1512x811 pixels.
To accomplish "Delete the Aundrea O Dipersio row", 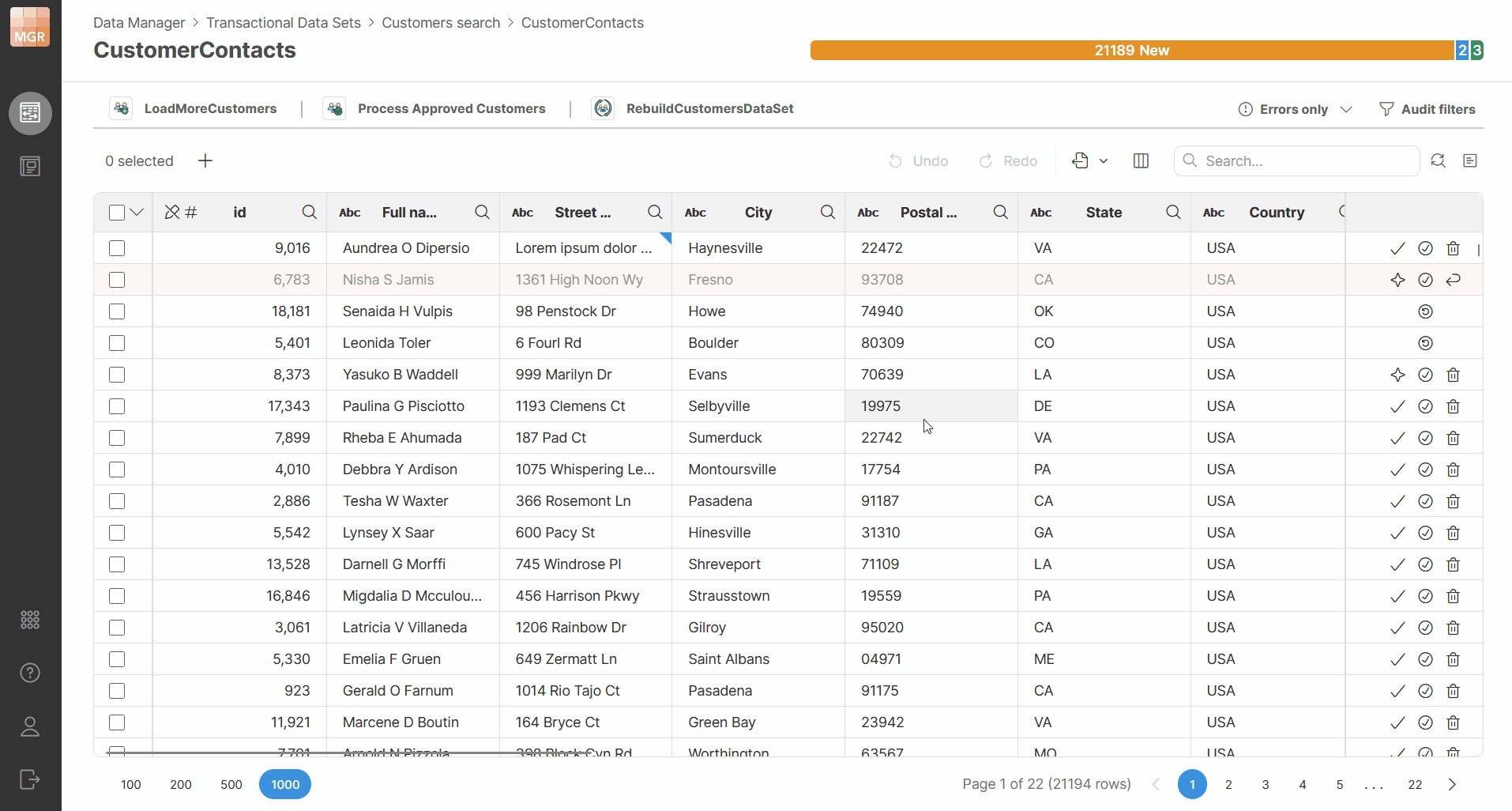I will tap(1453, 248).
